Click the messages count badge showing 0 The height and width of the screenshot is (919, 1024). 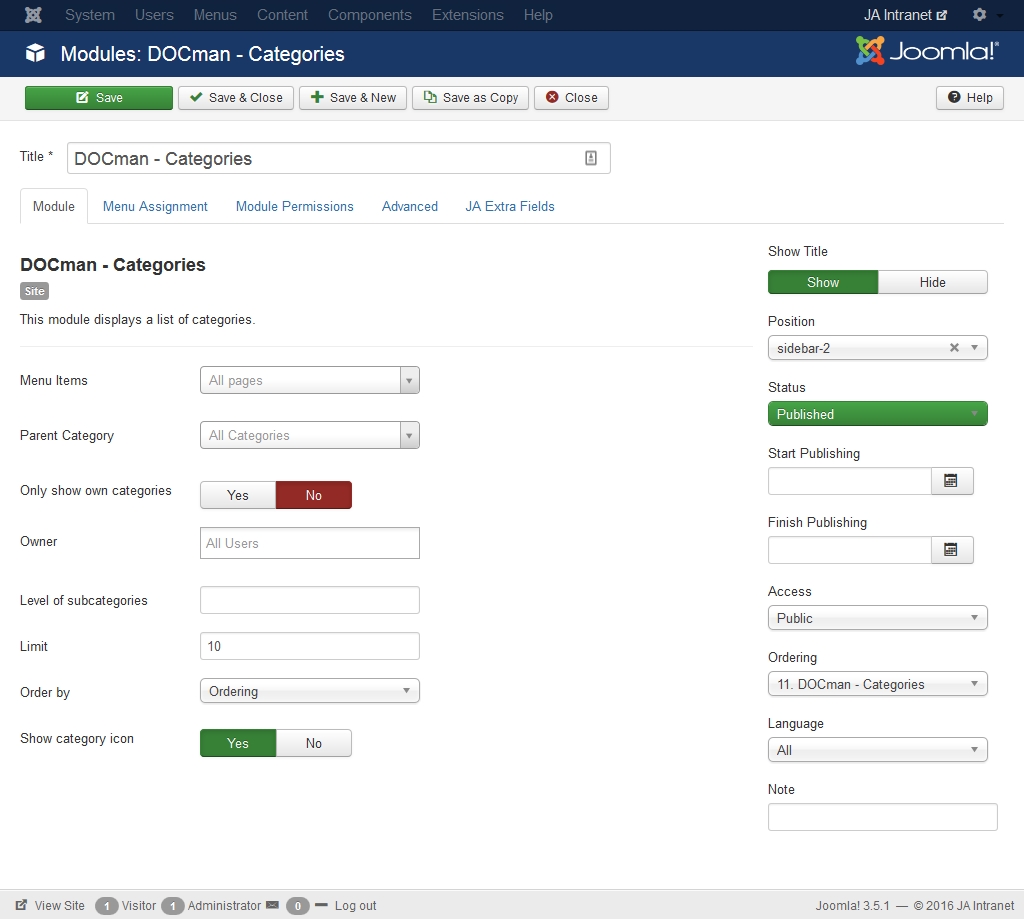[298, 906]
